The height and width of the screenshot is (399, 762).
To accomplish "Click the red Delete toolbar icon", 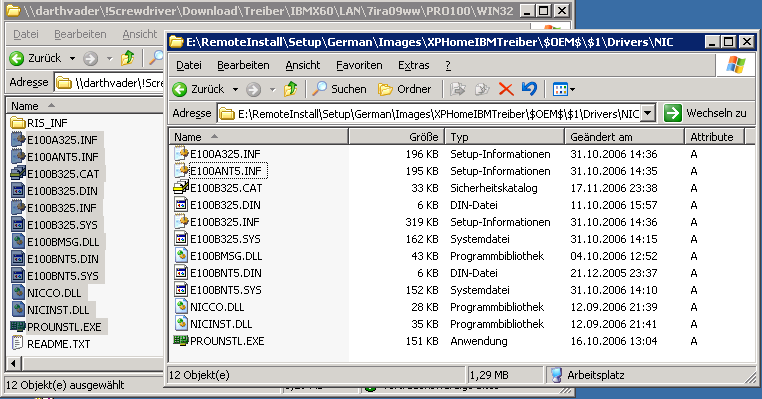I will click(x=506, y=89).
